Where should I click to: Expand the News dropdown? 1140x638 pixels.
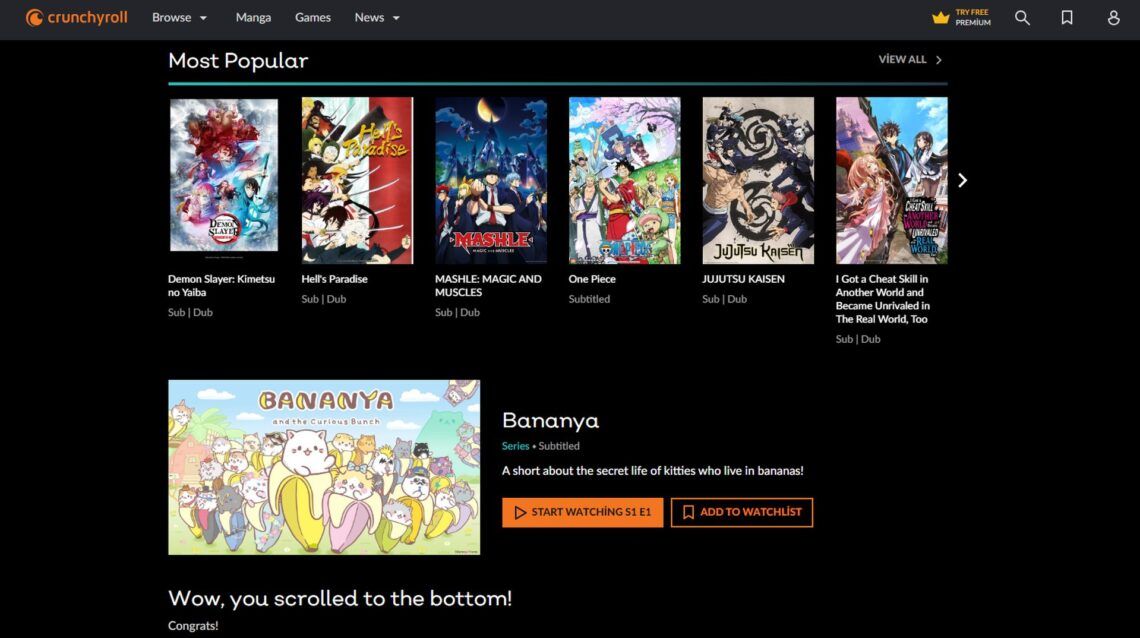[376, 17]
